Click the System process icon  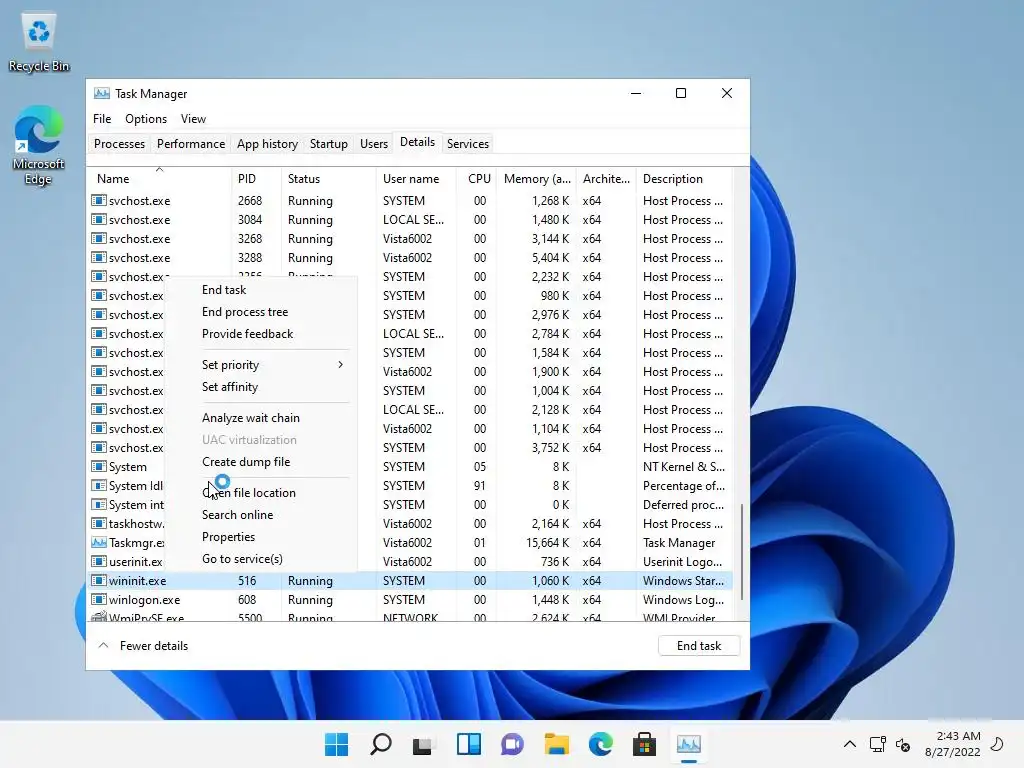pyautogui.click(x=99, y=467)
